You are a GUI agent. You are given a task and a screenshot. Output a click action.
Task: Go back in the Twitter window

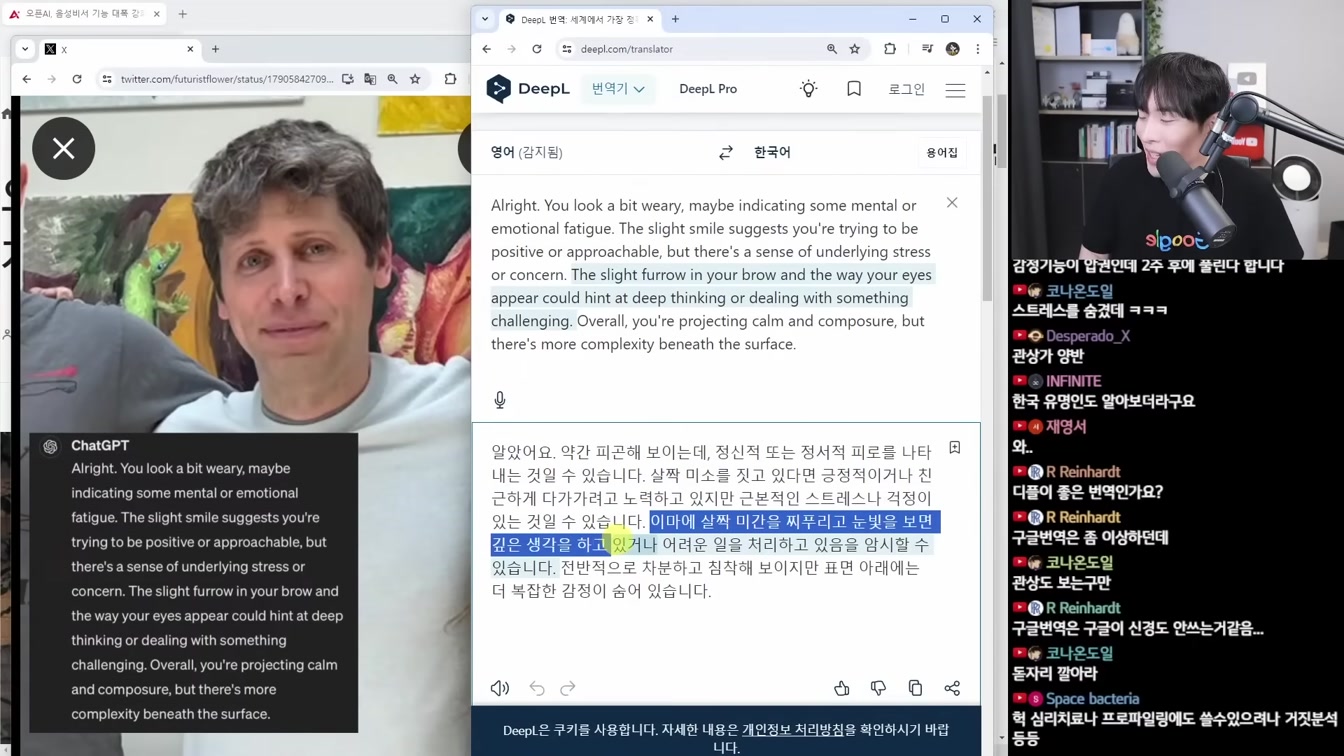(x=27, y=79)
